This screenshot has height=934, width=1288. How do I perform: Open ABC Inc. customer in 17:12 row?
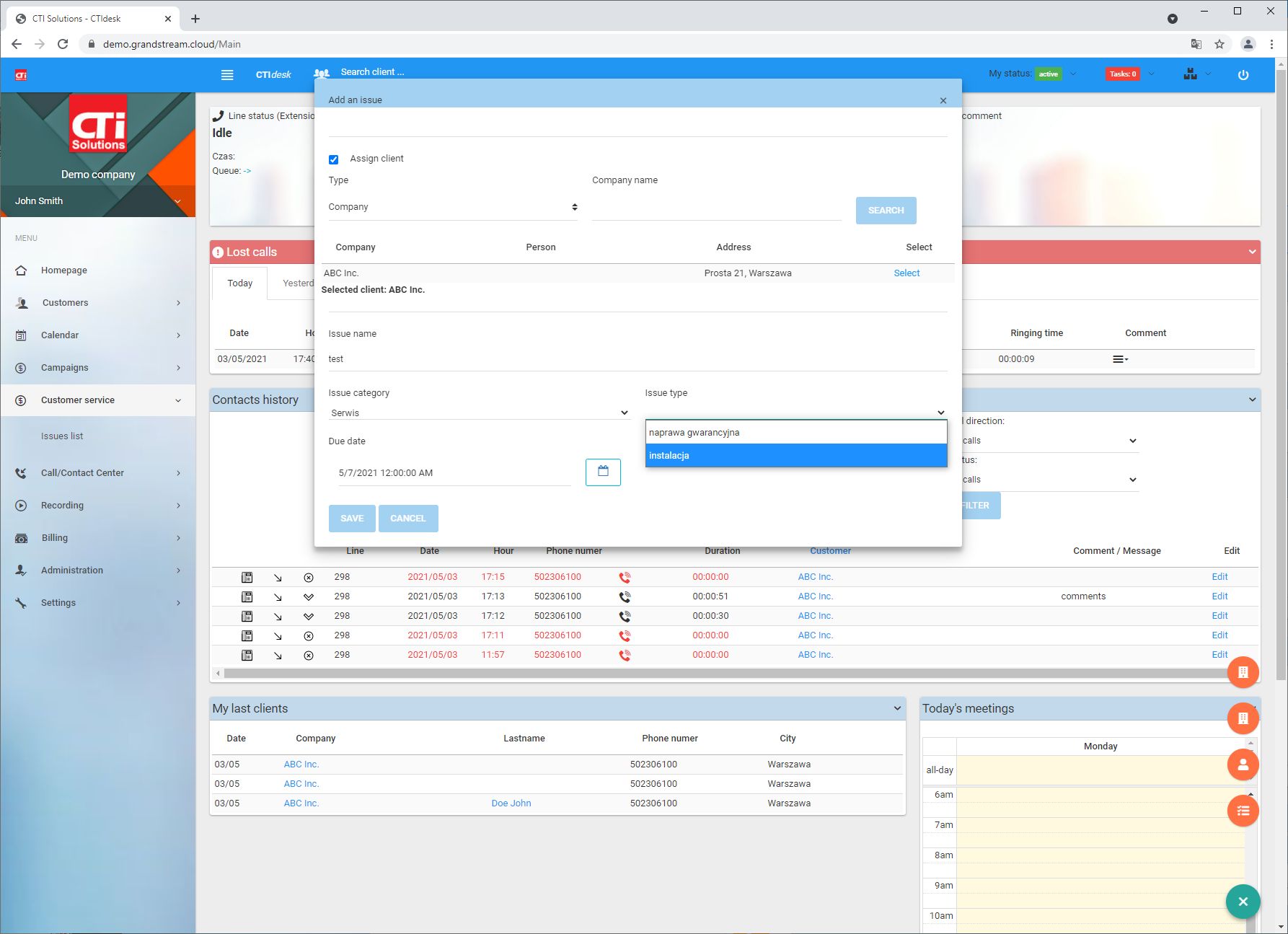815,616
